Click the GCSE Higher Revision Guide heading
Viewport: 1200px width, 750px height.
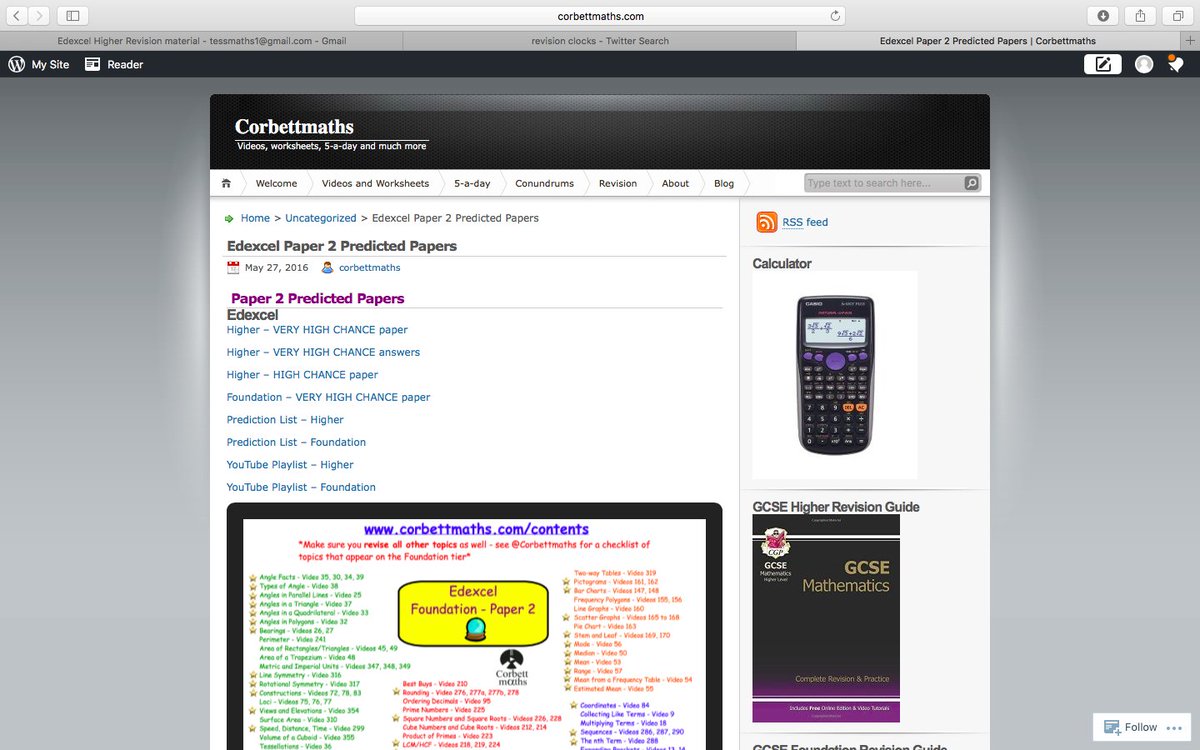click(836, 507)
